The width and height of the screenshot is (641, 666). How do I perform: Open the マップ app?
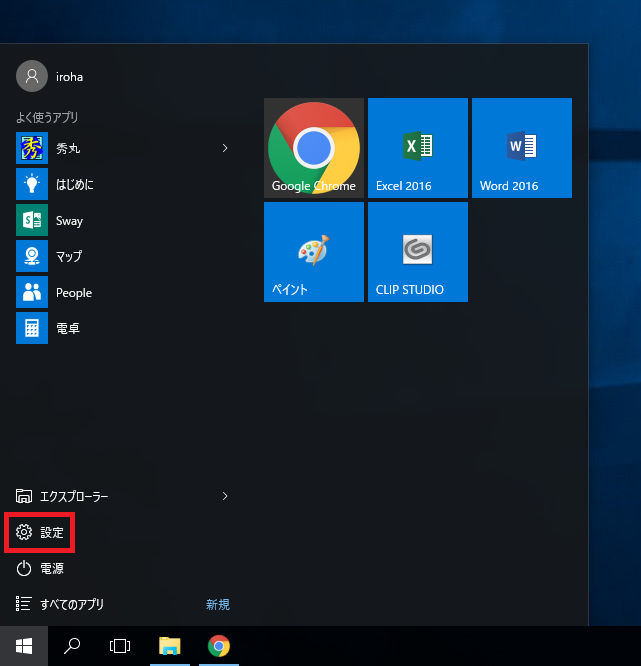[69, 256]
